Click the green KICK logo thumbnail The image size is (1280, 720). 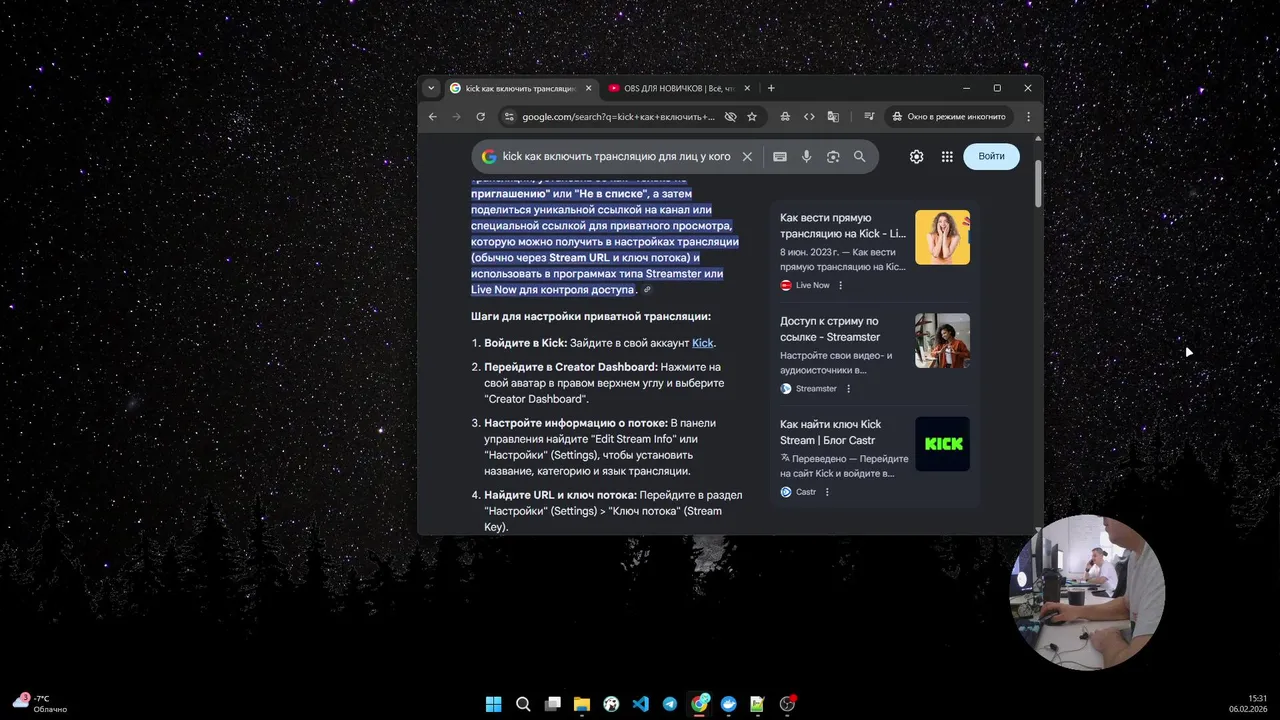pos(942,444)
